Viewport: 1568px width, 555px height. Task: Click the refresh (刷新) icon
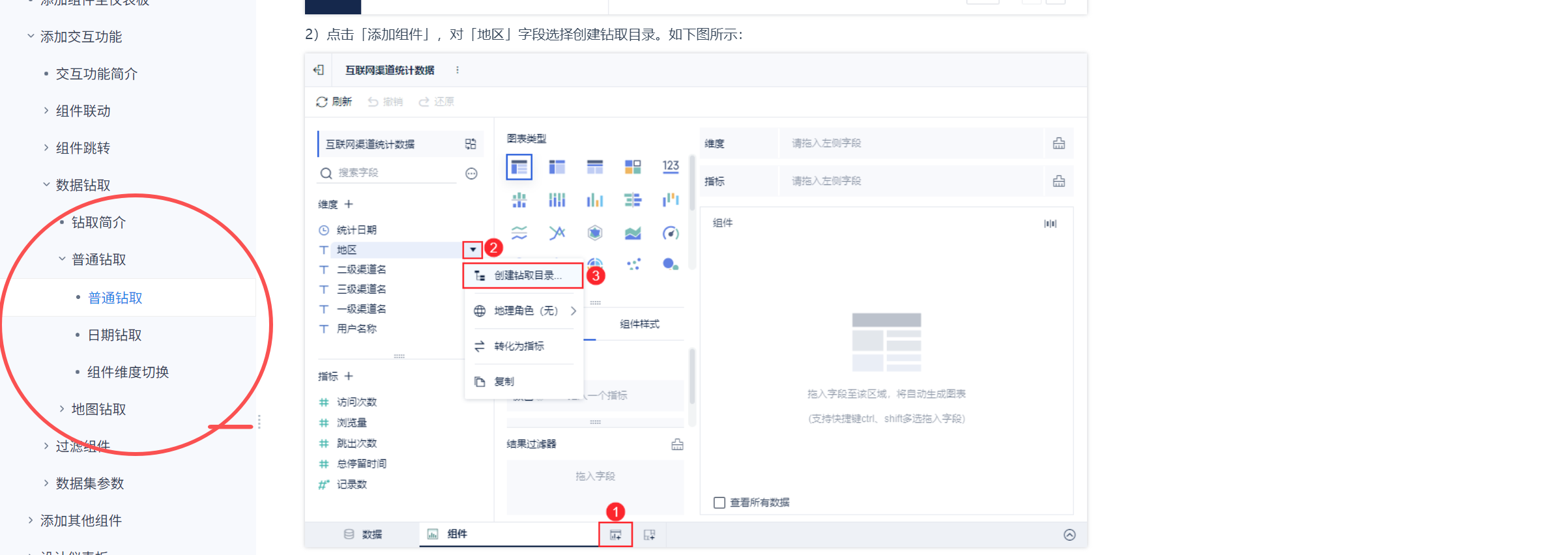[322, 102]
